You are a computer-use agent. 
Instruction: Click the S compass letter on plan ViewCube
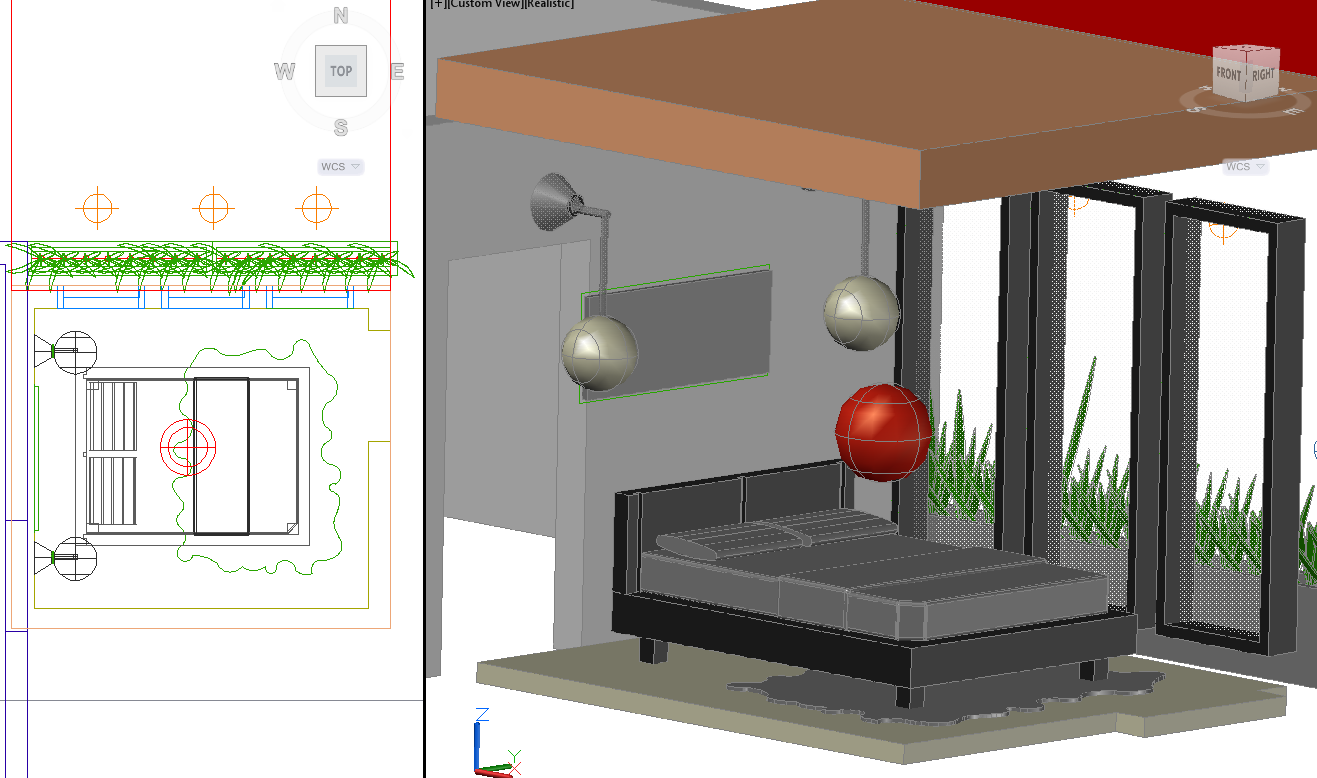[341, 128]
